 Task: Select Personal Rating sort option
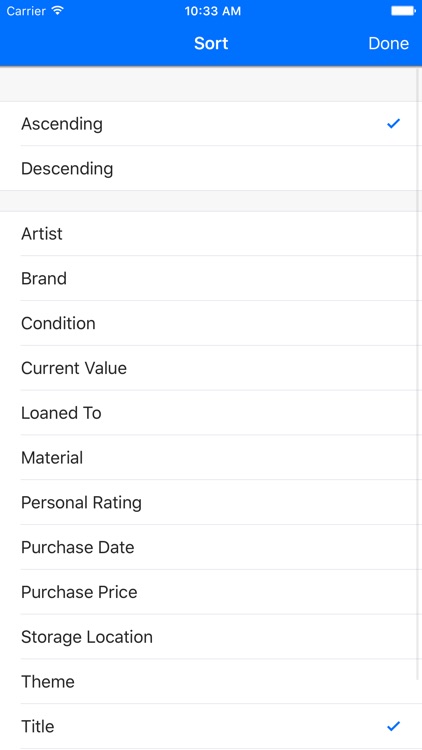point(211,503)
